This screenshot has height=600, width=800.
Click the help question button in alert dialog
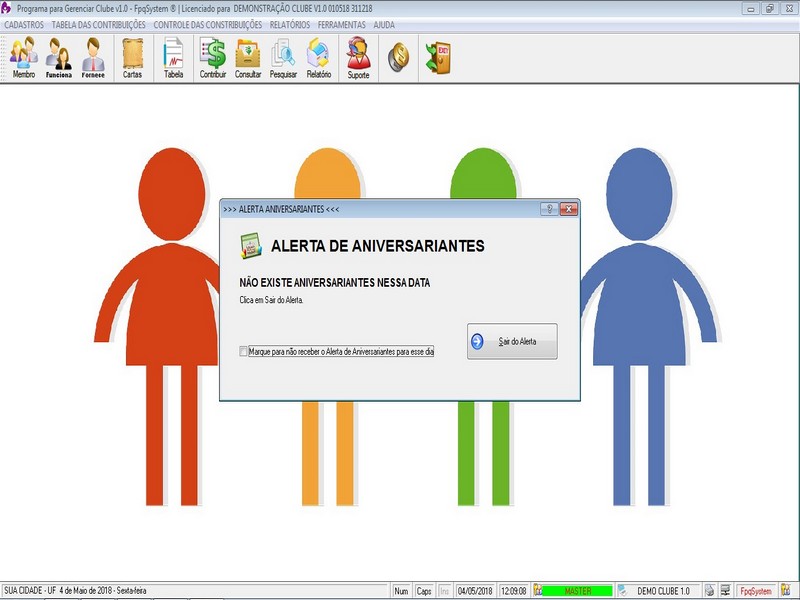549,209
